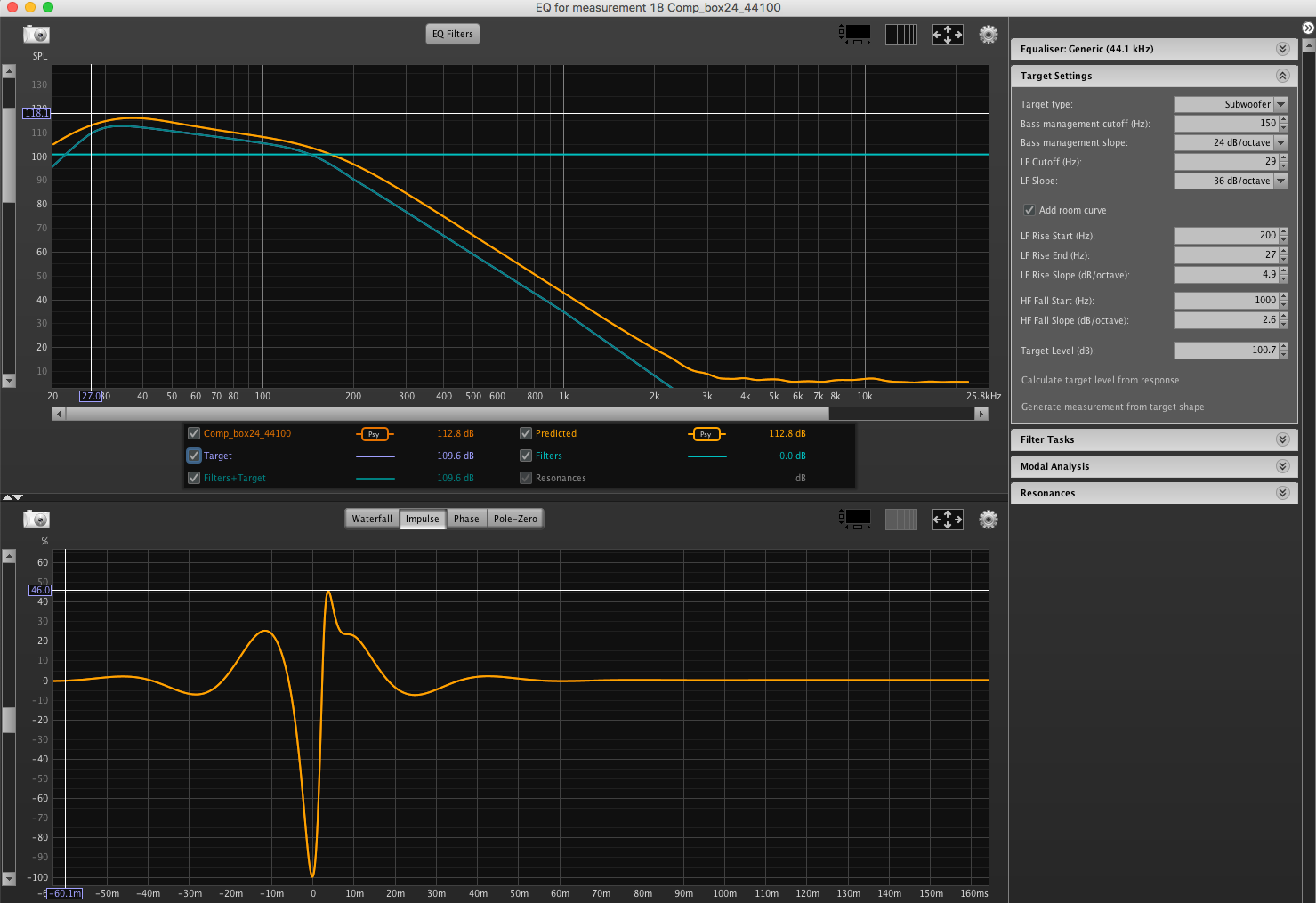Open SPL graph limits arrows icon

pyautogui.click(x=948, y=35)
